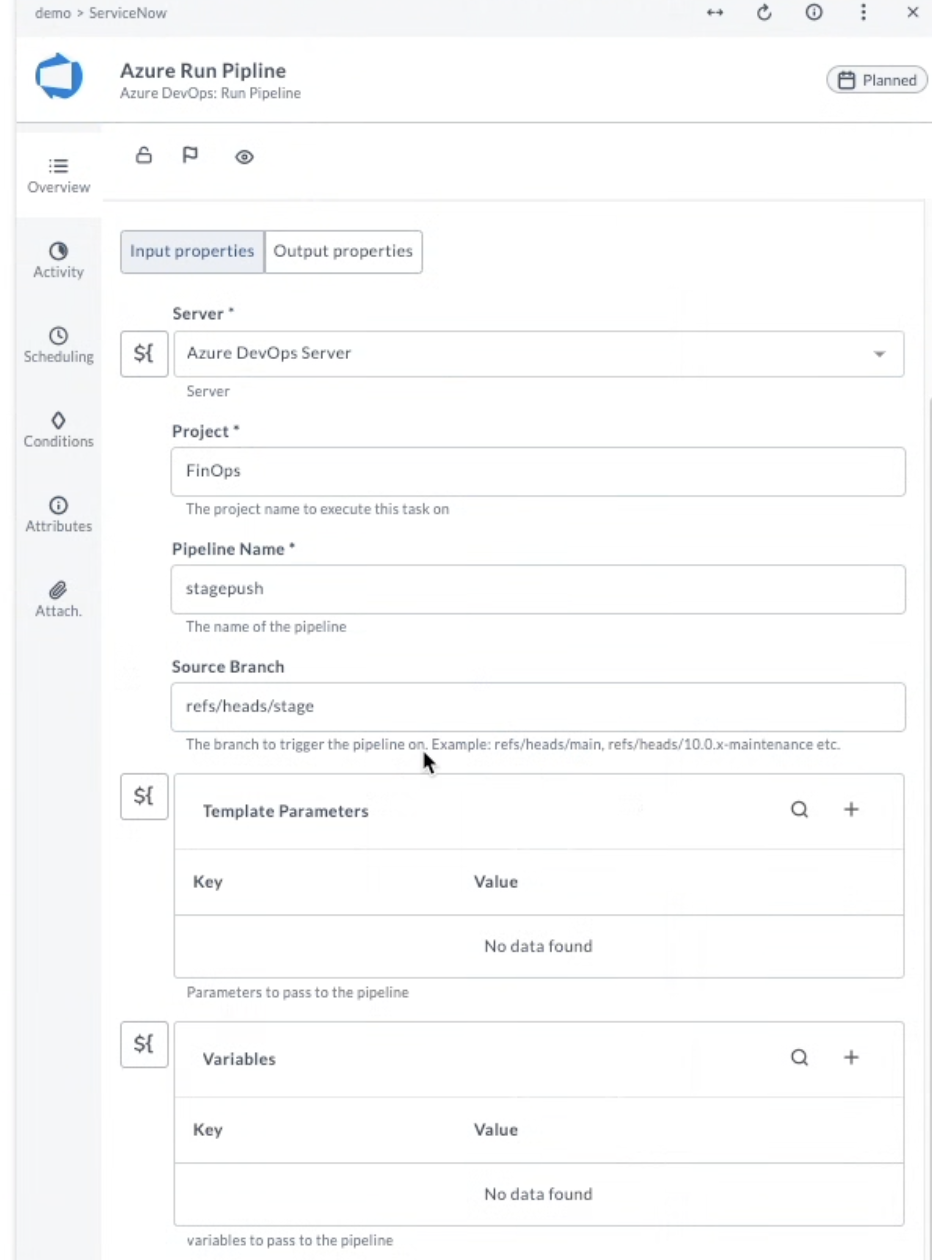Switch to the Output properties tab
932x1260 pixels.
pos(343,252)
